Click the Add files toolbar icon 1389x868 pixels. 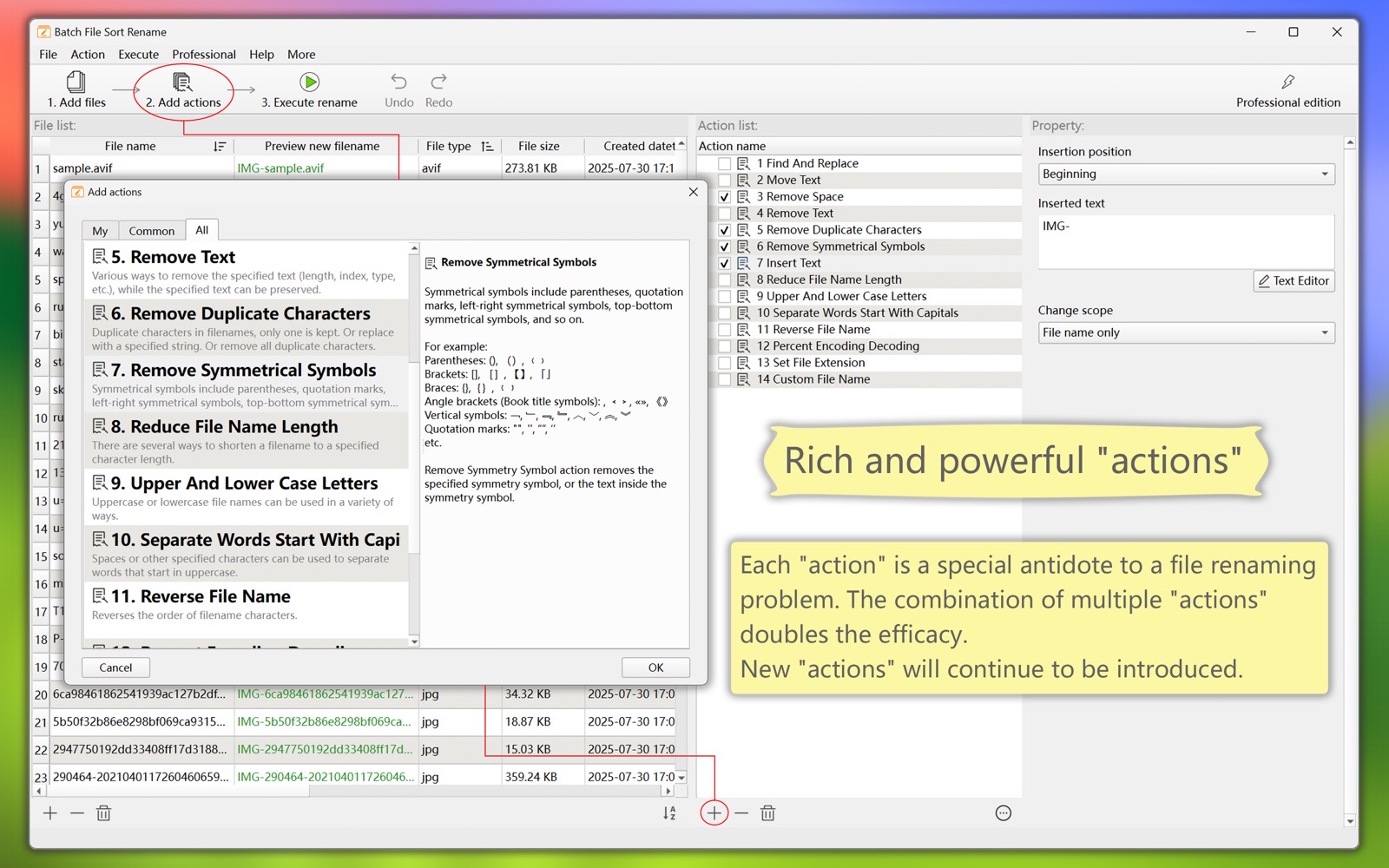pos(76,82)
